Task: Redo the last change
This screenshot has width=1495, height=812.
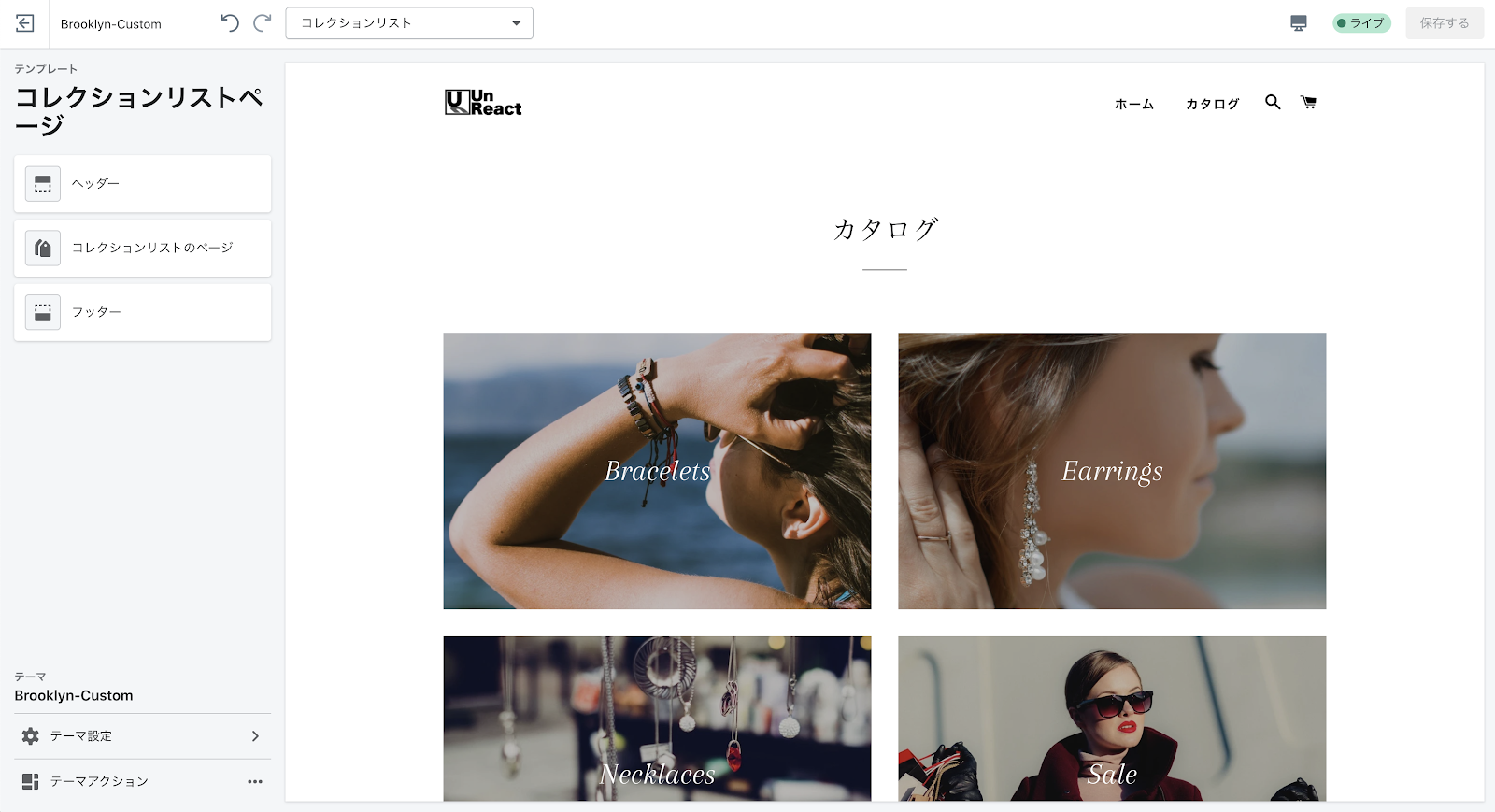Action: (x=263, y=23)
